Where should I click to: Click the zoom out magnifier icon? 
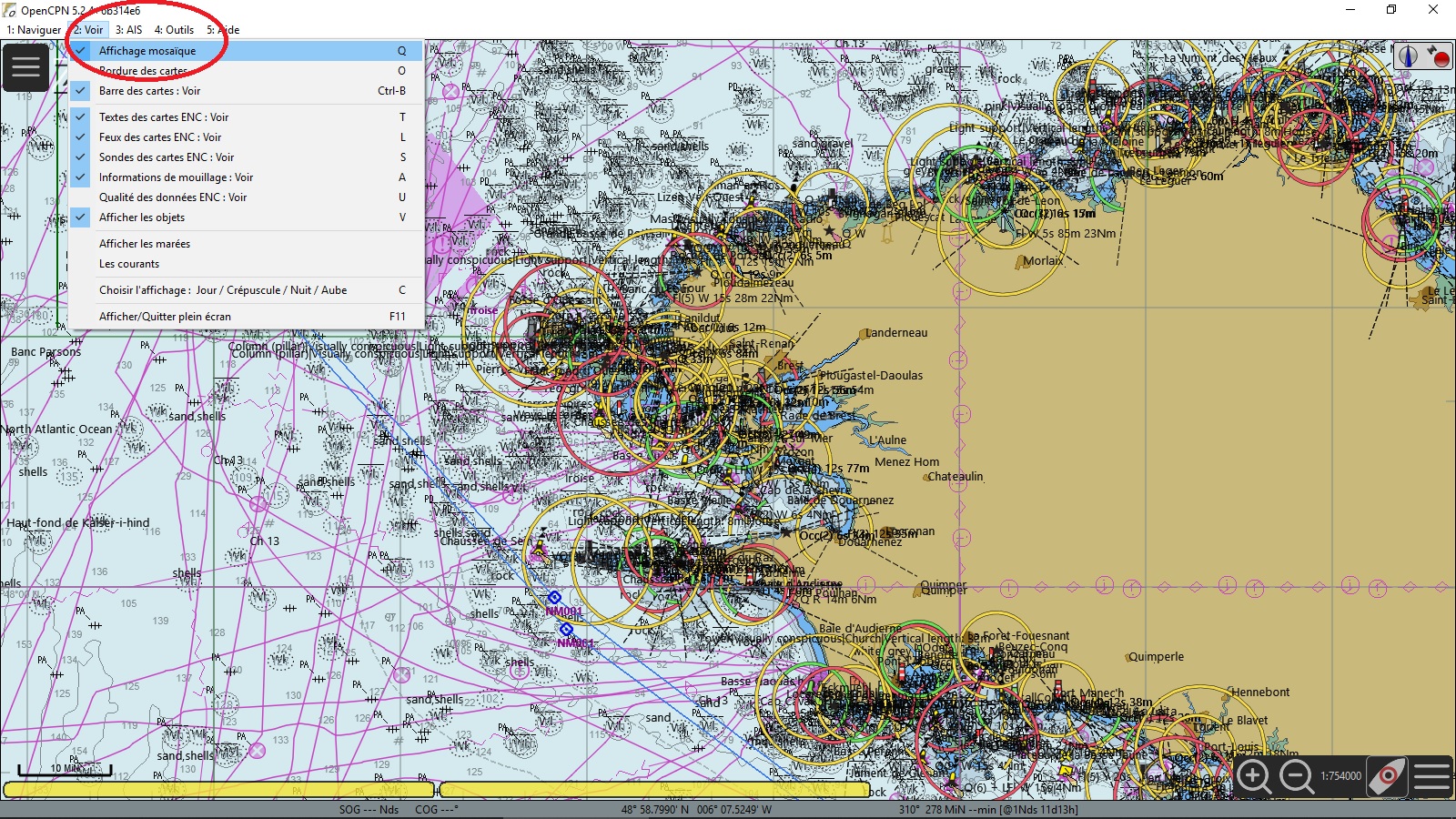click(x=1296, y=776)
